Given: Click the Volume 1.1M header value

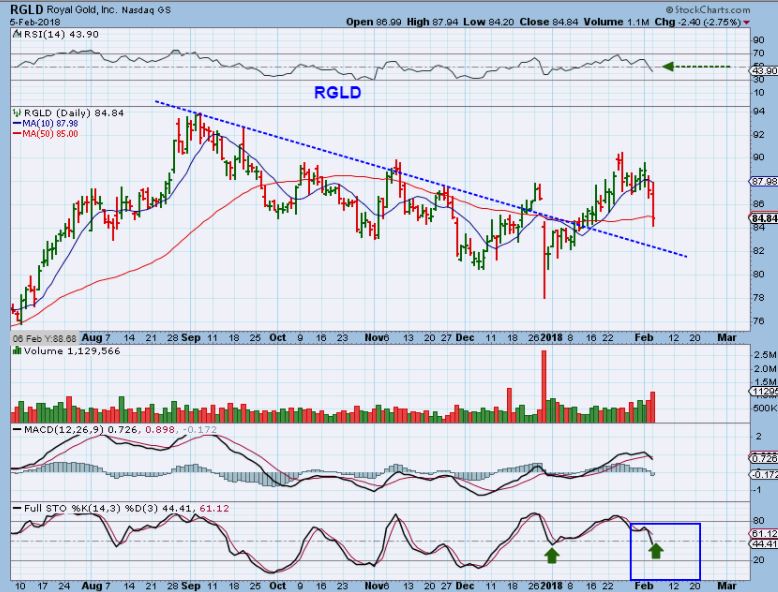Looking at the screenshot, I should pyautogui.click(x=616, y=22).
